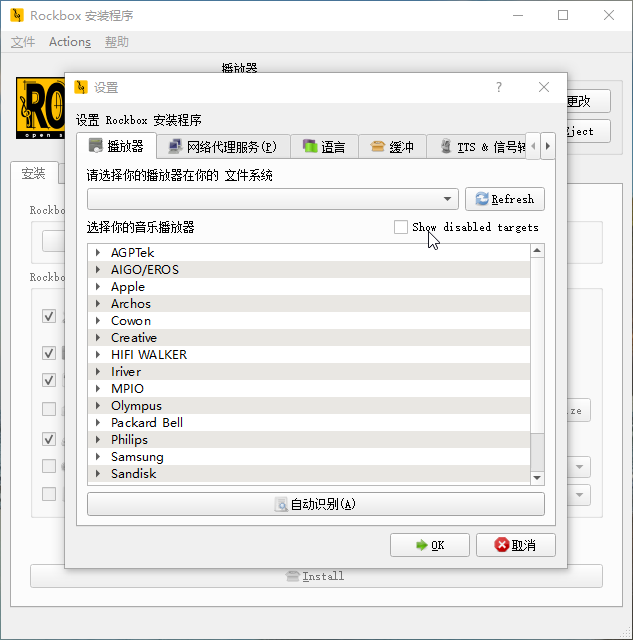Toggle the second unchecked checkbox in the main window
The height and width of the screenshot is (640, 633).
tap(49, 466)
